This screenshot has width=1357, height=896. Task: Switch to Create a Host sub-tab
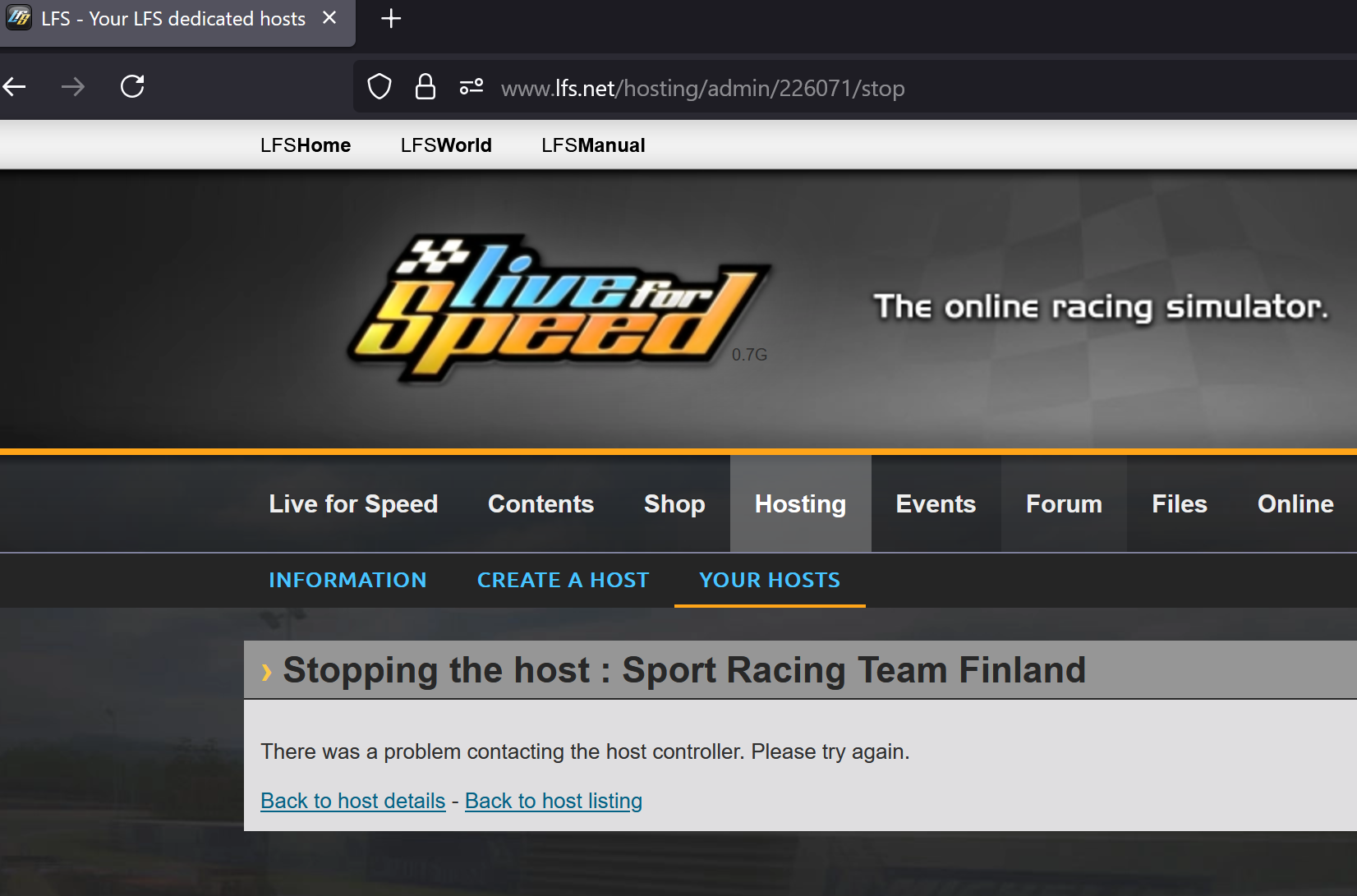coord(563,580)
